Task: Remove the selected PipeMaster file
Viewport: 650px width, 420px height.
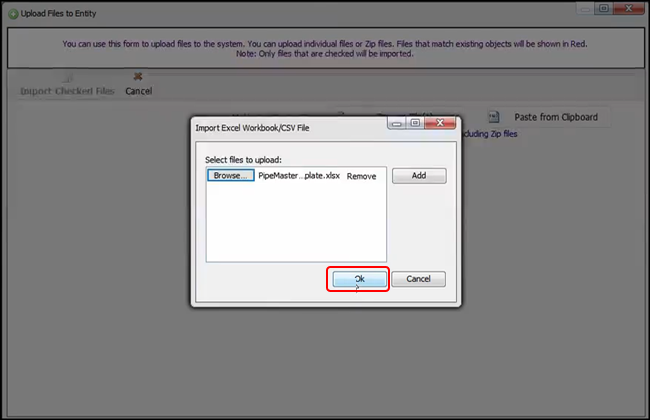Action: [361, 176]
